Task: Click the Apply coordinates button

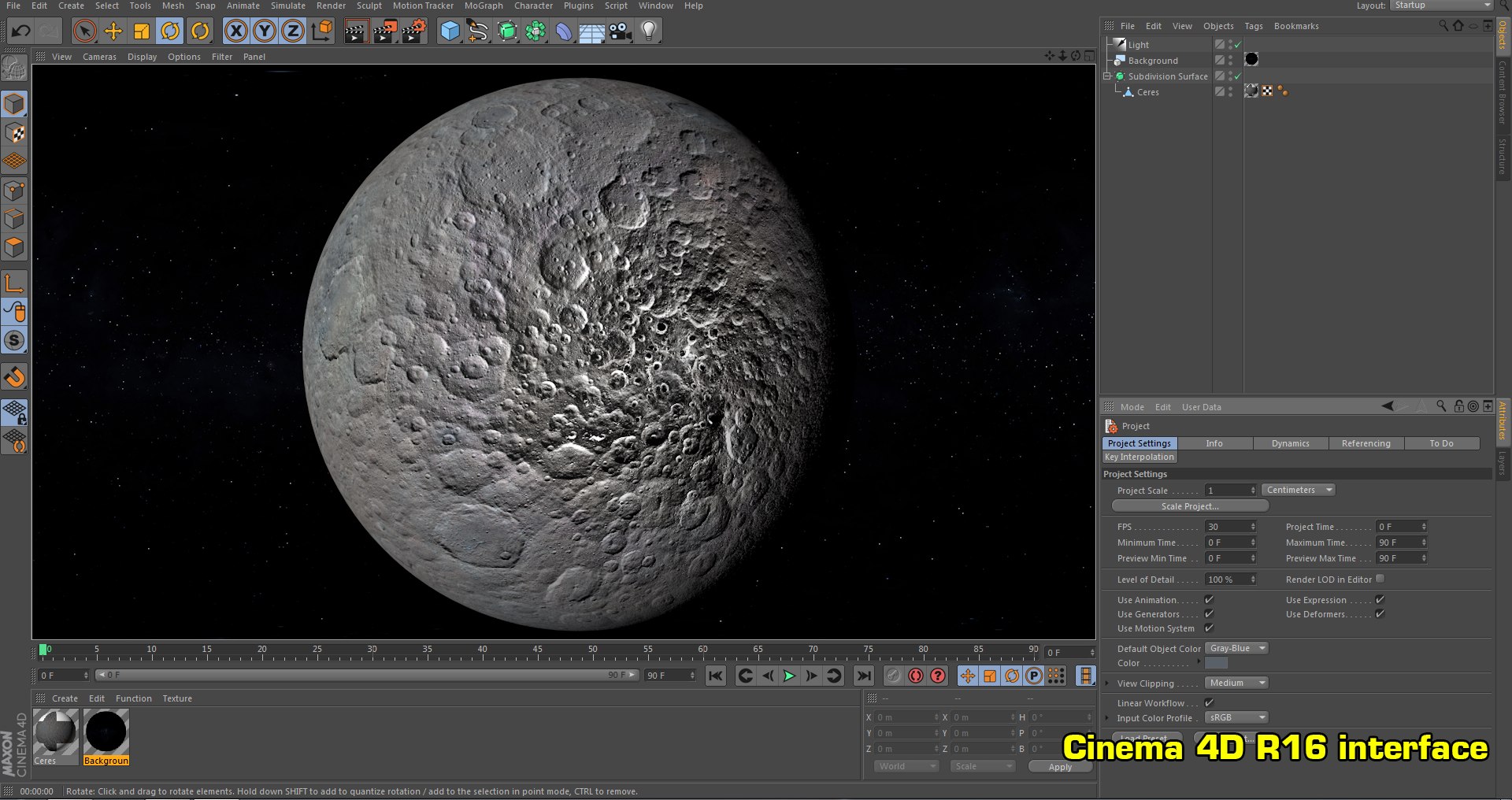Action: (1060, 767)
